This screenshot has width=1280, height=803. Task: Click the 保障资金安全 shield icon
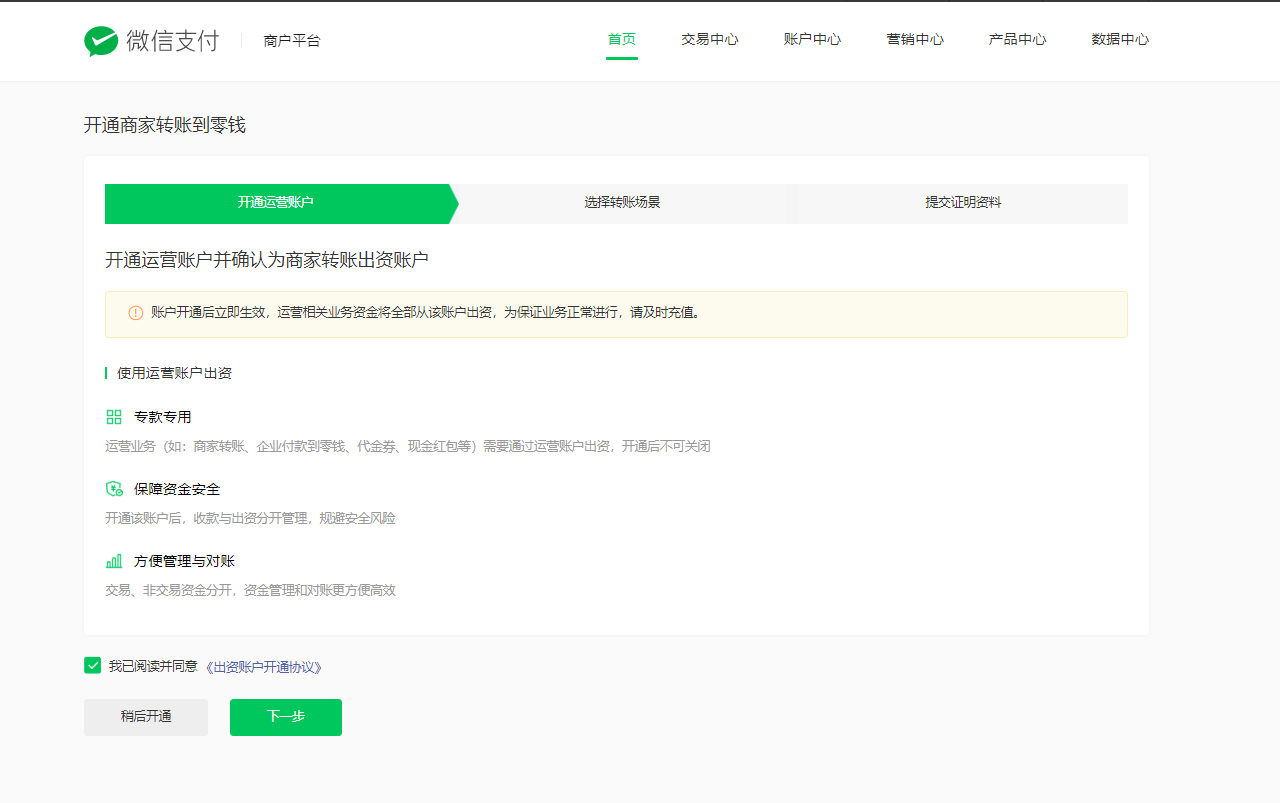pos(114,489)
